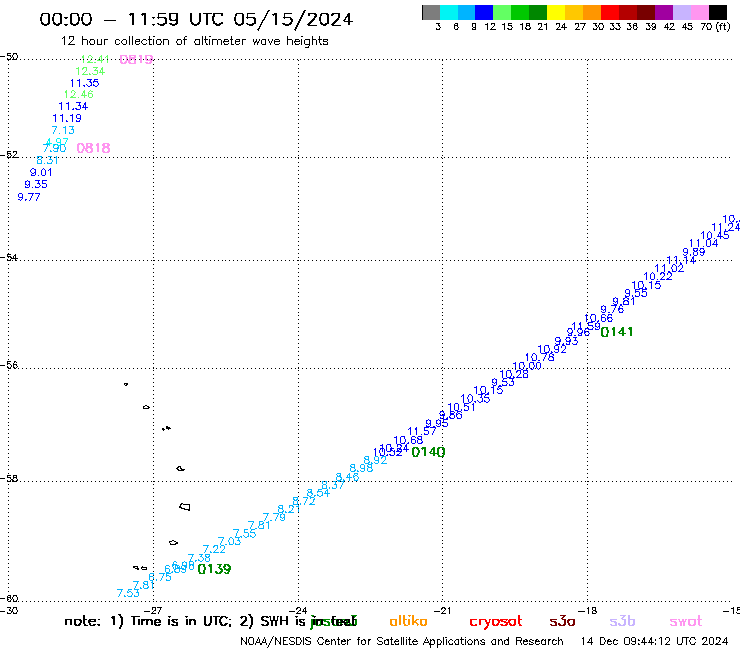The height and width of the screenshot is (650, 740).
Task: Click the wave height value 9.01
Action: point(41,172)
